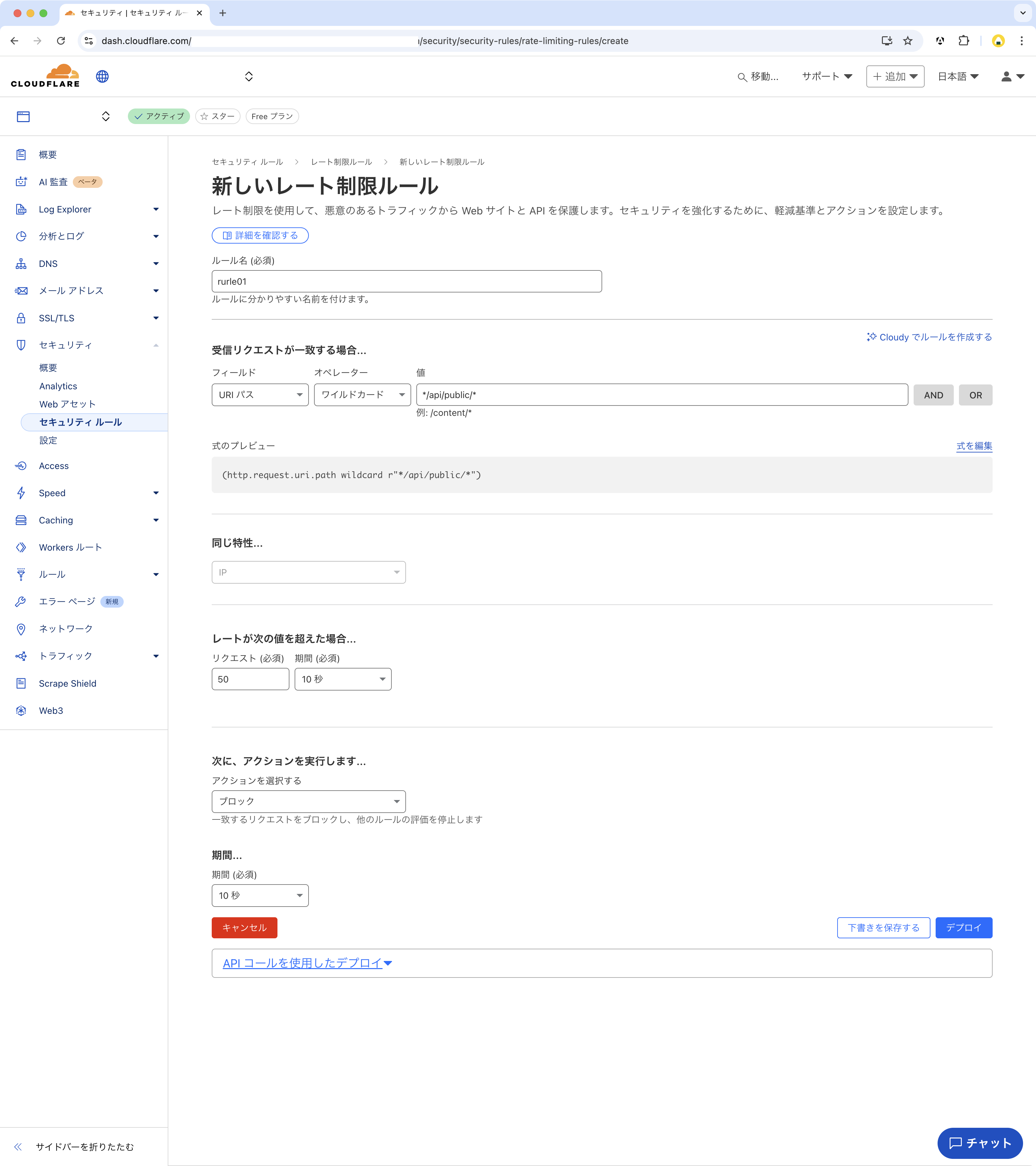Open the サポート dropdown menu
Image resolution: width=1036 pixels, height=1166 pixels.
(x=827, y=76)
